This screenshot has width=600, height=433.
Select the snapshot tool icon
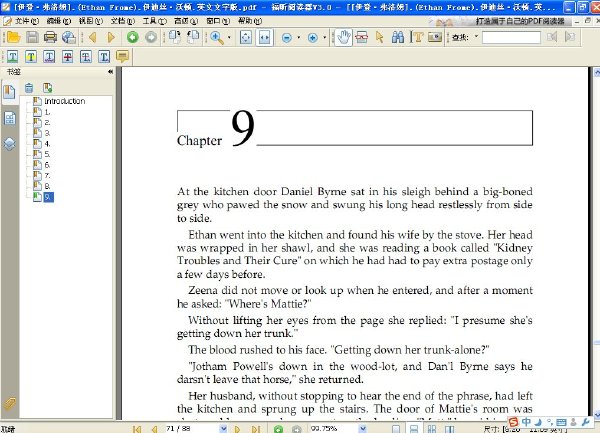point(362,37)
